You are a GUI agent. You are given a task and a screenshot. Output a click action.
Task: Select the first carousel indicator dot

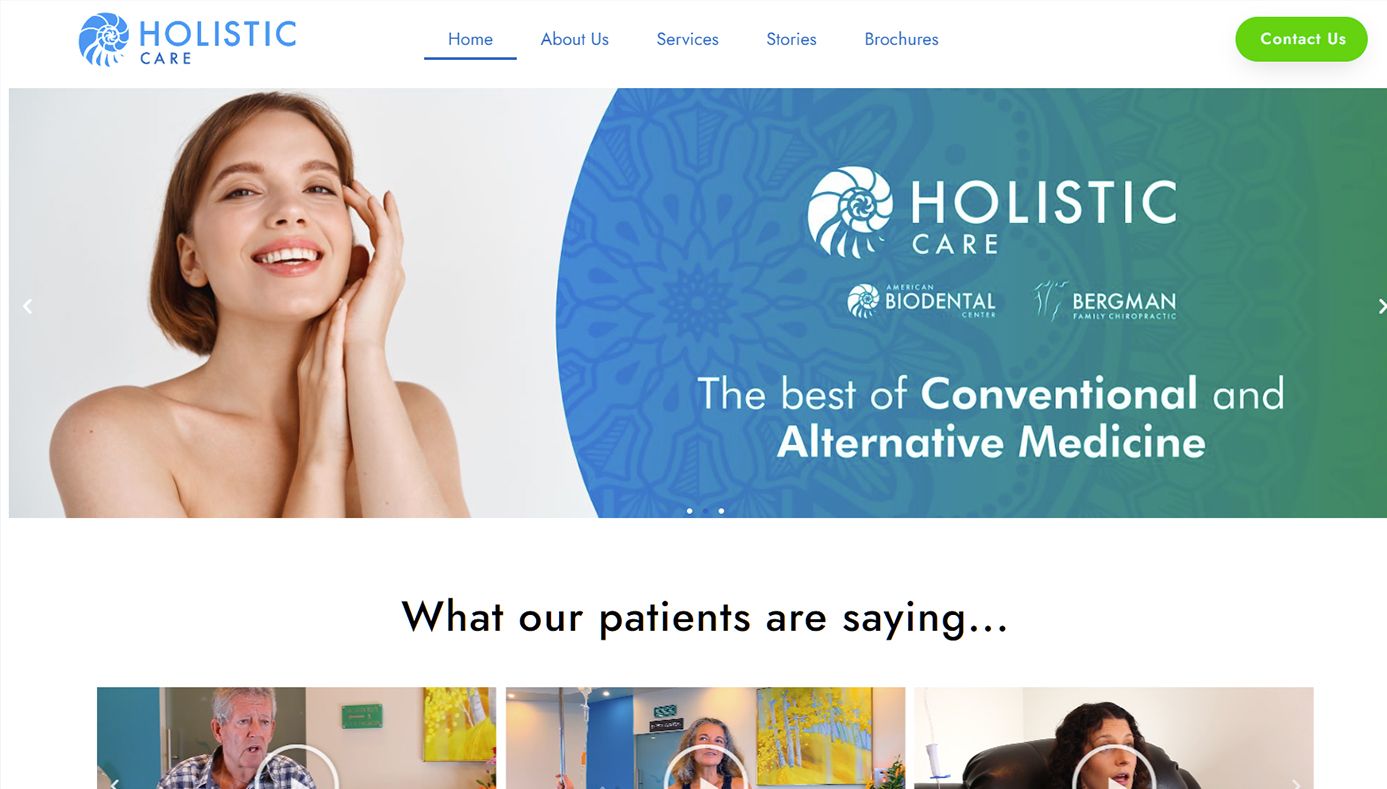(x=689, y=511)
